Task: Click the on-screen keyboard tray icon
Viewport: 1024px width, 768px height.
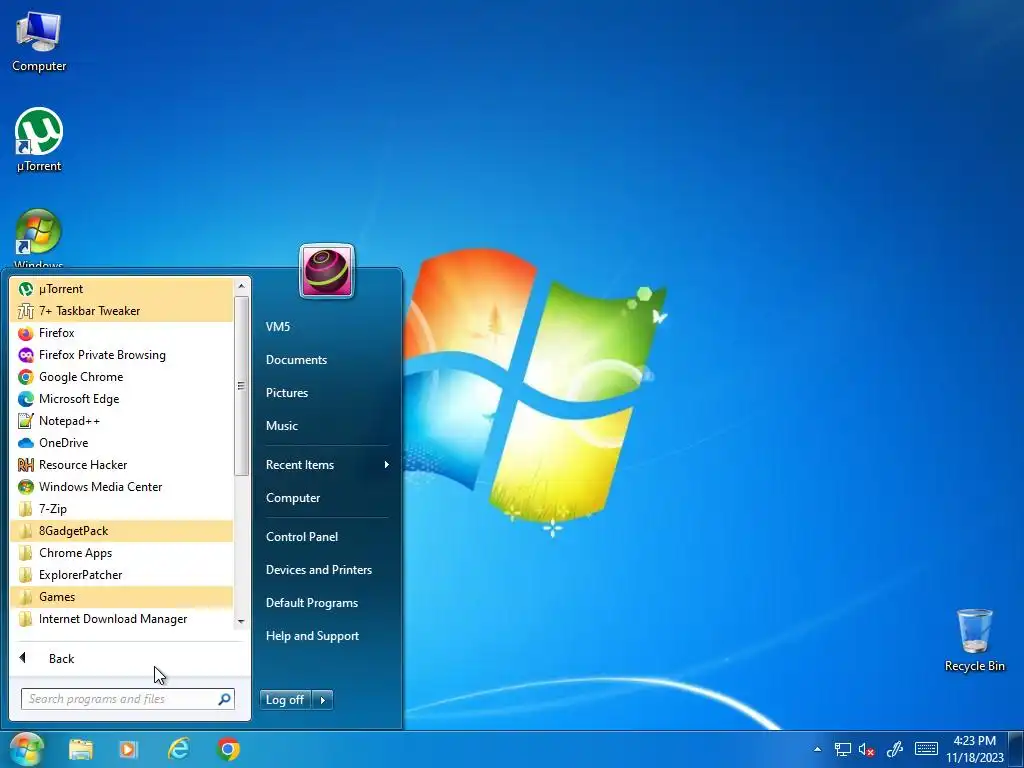Action: 926,748
